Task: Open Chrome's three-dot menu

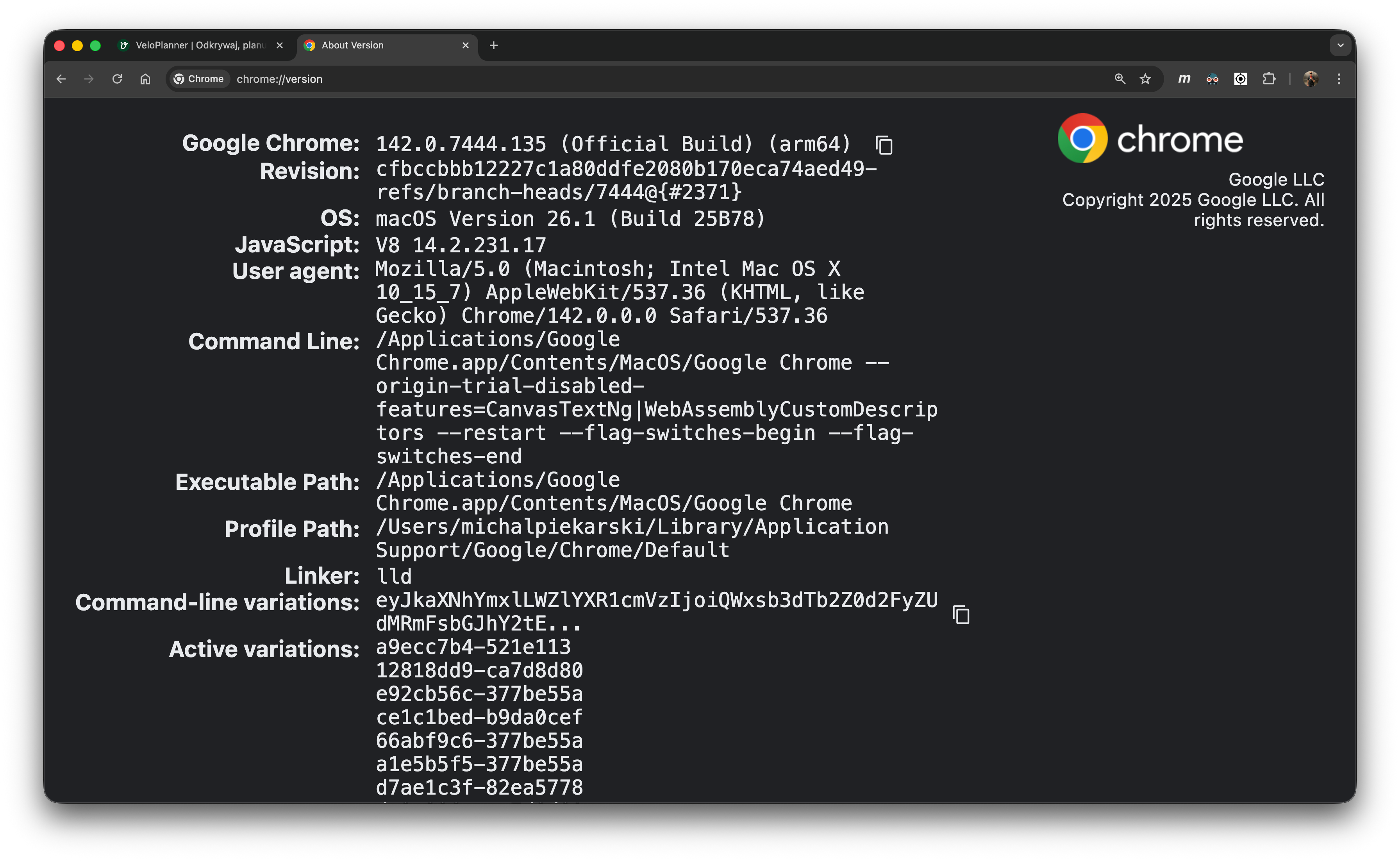Action: pos(1339,79)
